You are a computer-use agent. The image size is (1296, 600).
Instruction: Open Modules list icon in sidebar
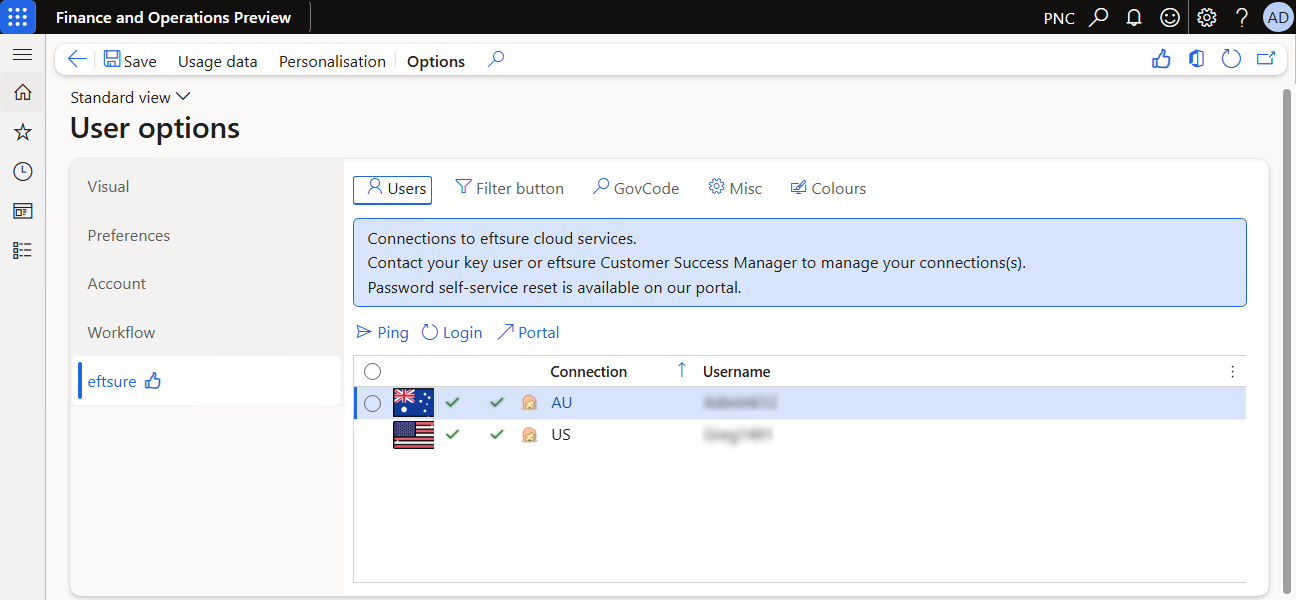[x=22, y=250]
